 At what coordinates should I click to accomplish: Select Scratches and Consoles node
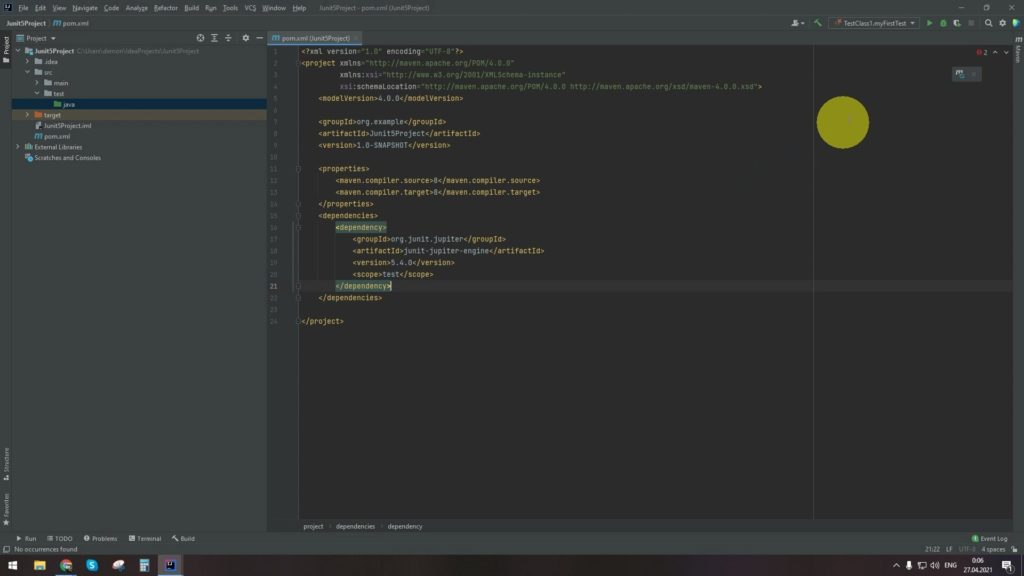coord(67,157)
